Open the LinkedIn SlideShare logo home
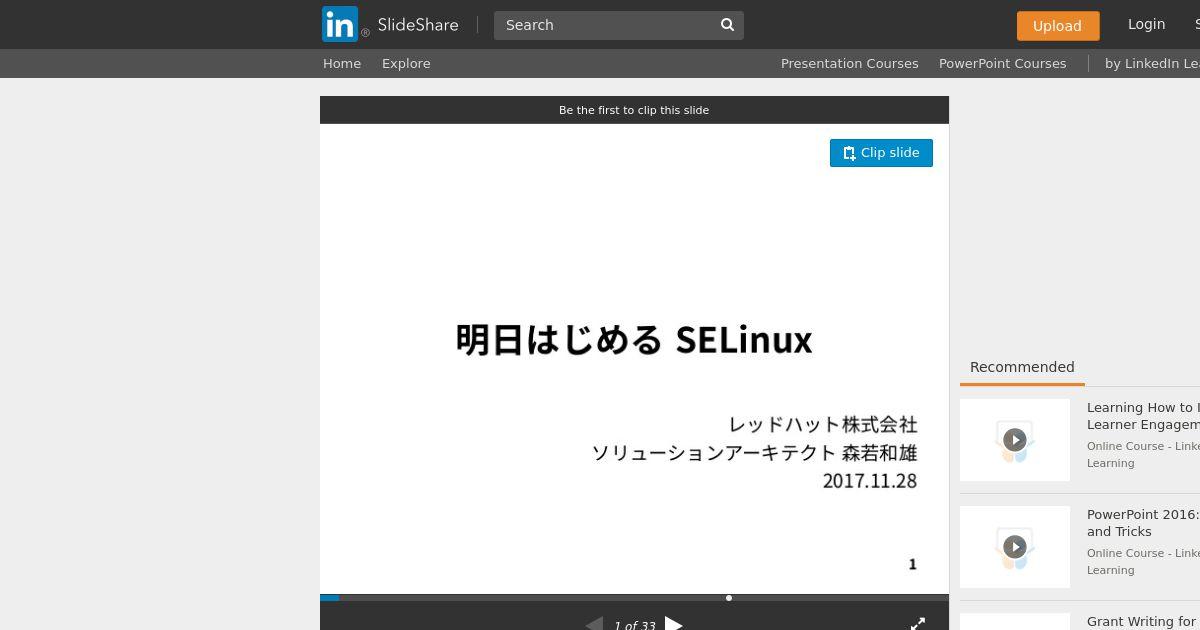This screenshot has height=630, width=1200. click(390, 24)
